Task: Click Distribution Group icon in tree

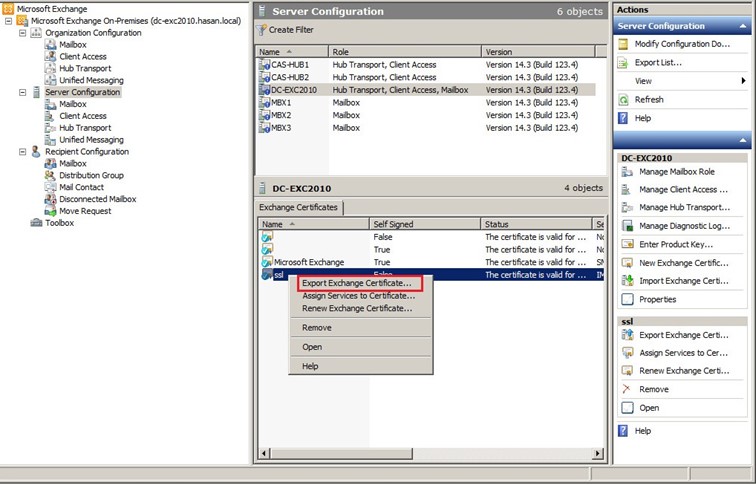Action: (51, 175)
